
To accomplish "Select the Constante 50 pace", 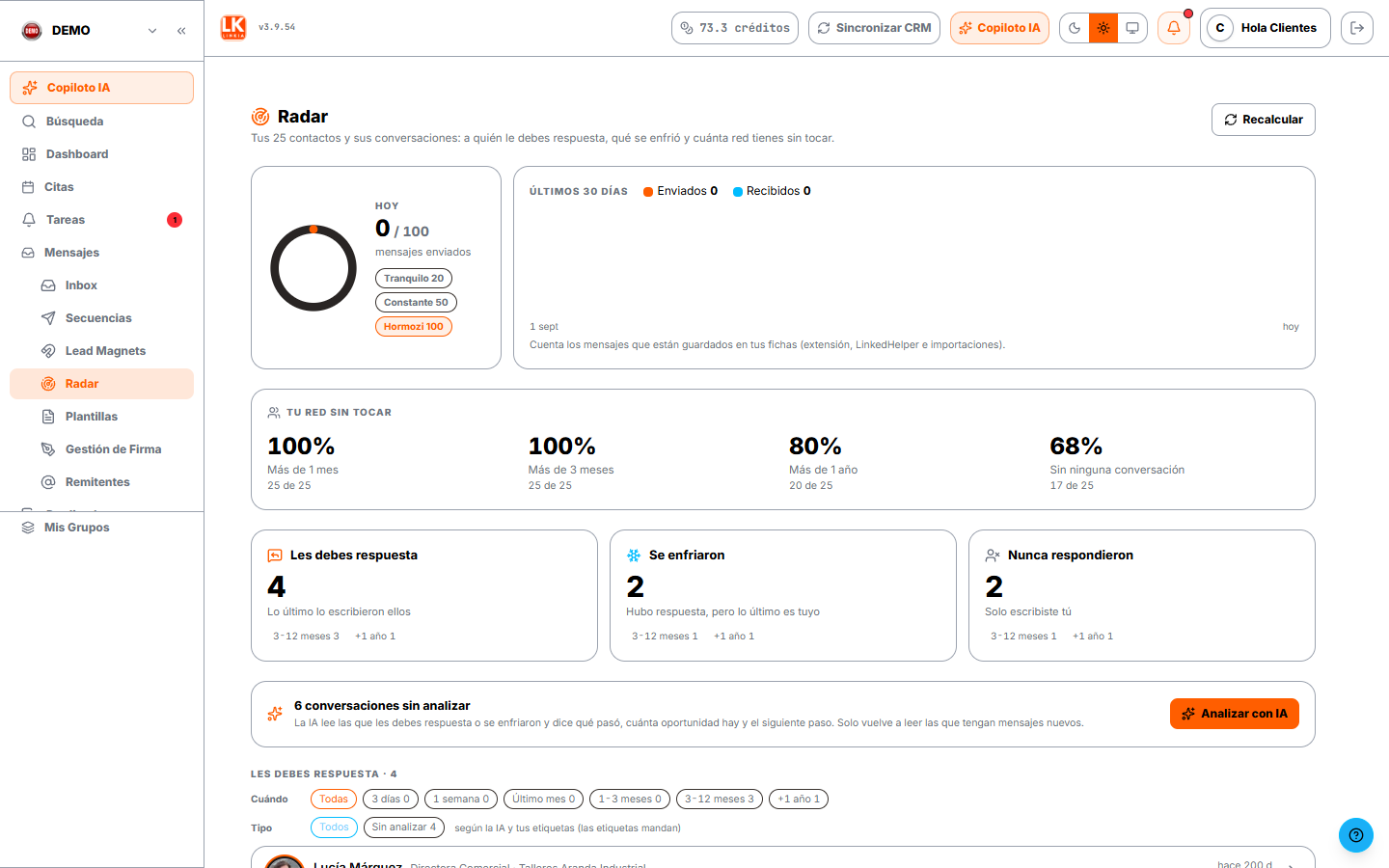I will [416, 303].
